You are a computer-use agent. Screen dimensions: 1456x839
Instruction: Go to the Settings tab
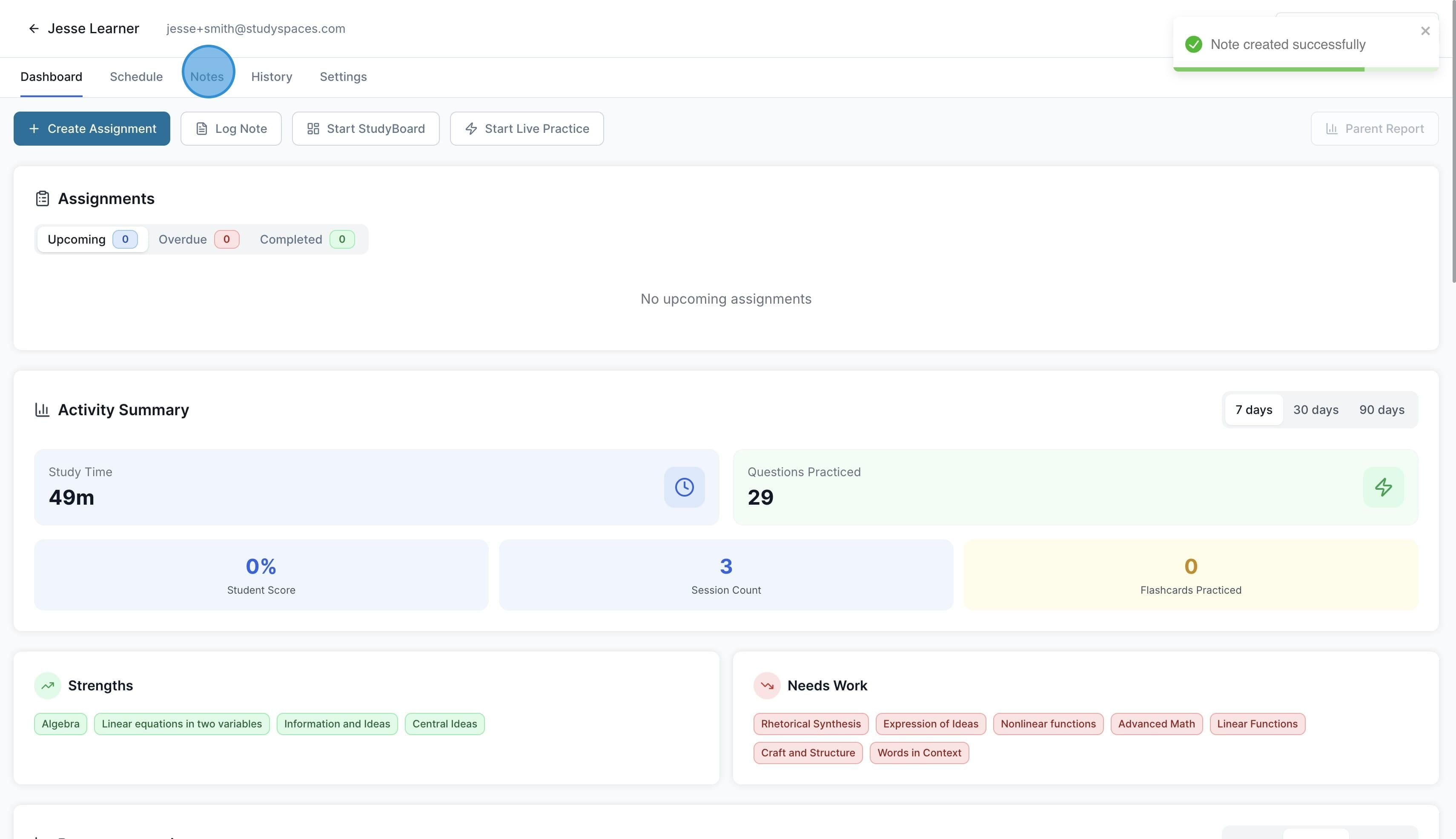pyautogui.click(x=343, y=77)
